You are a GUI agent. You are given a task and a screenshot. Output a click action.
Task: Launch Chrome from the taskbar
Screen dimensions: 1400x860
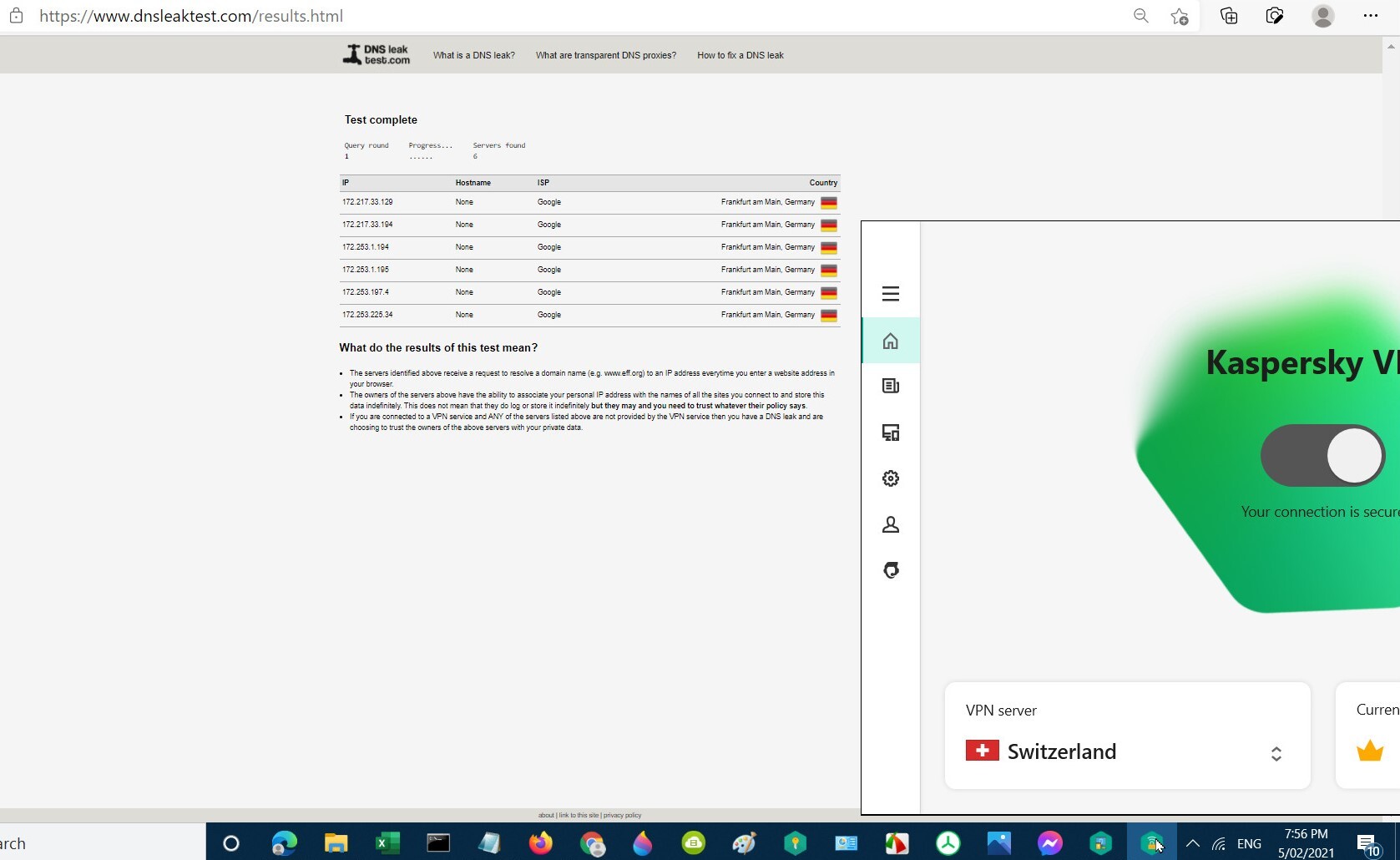[x=592, y=843]
